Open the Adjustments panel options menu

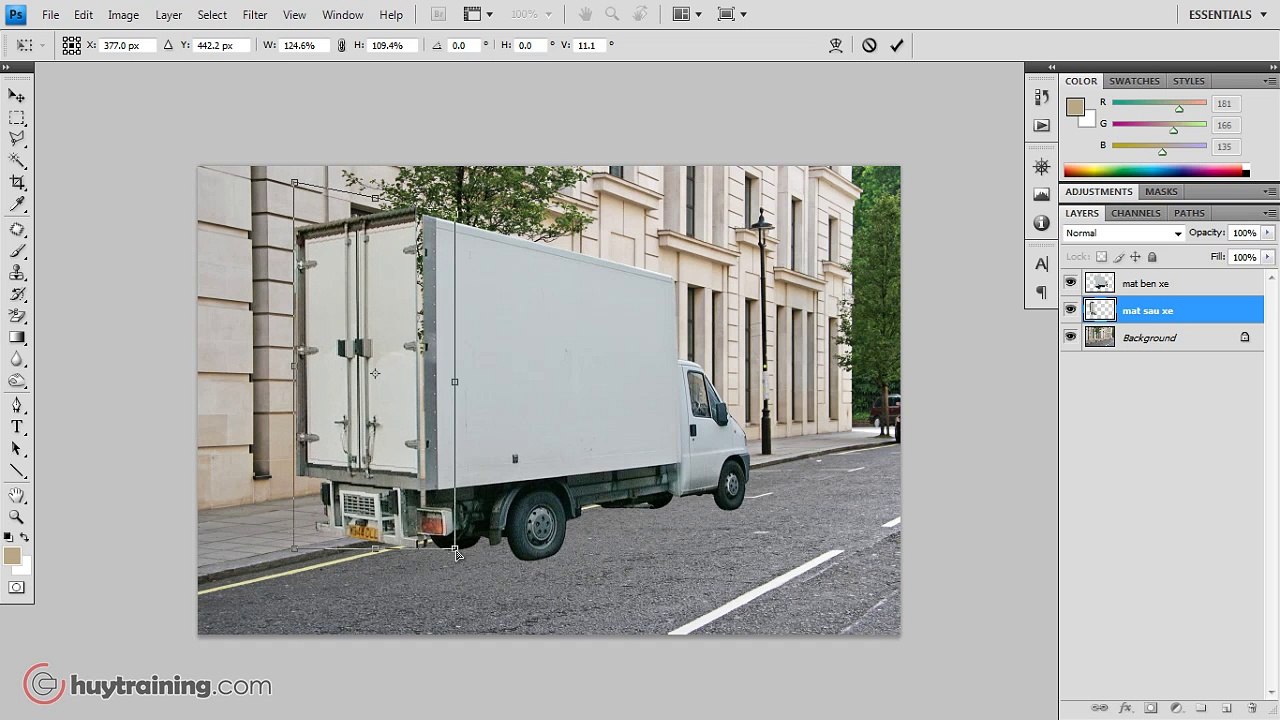pyautogui.click(x=1270, y=191)
